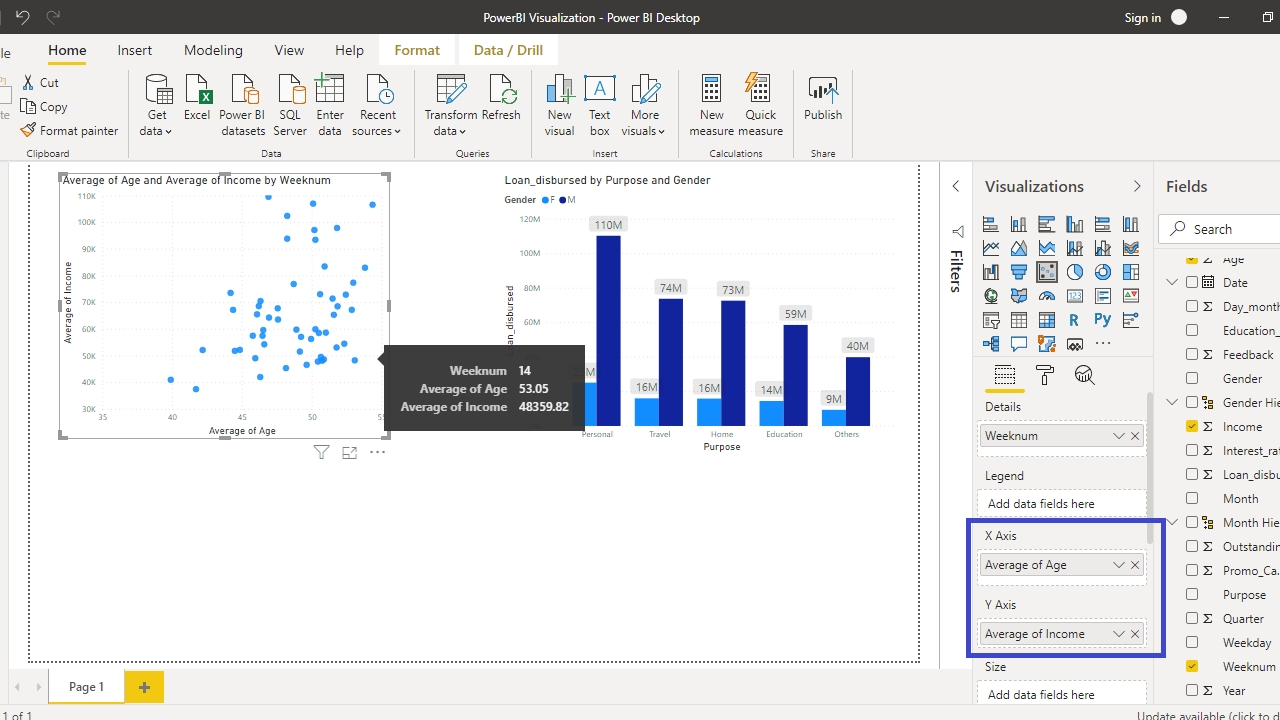Select the R script visual icon
The height and width of the screenshot is (720, 1280).
(1074, 320)
